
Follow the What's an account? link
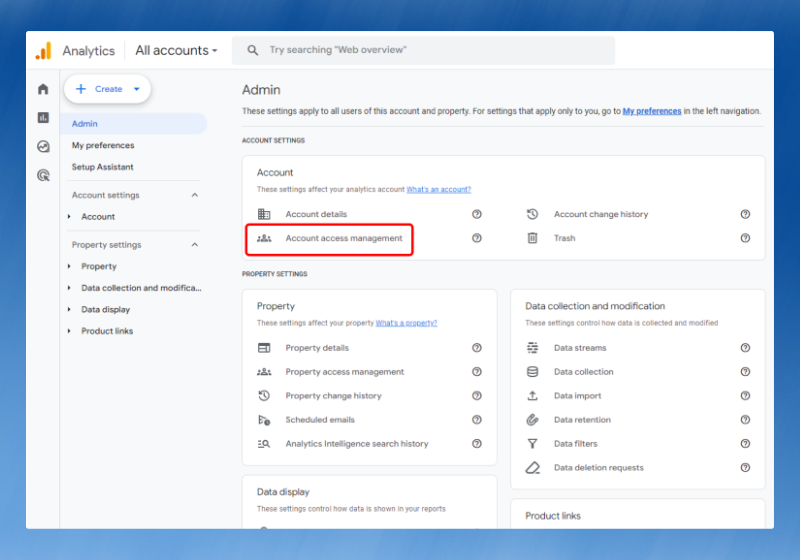point(439,189)
